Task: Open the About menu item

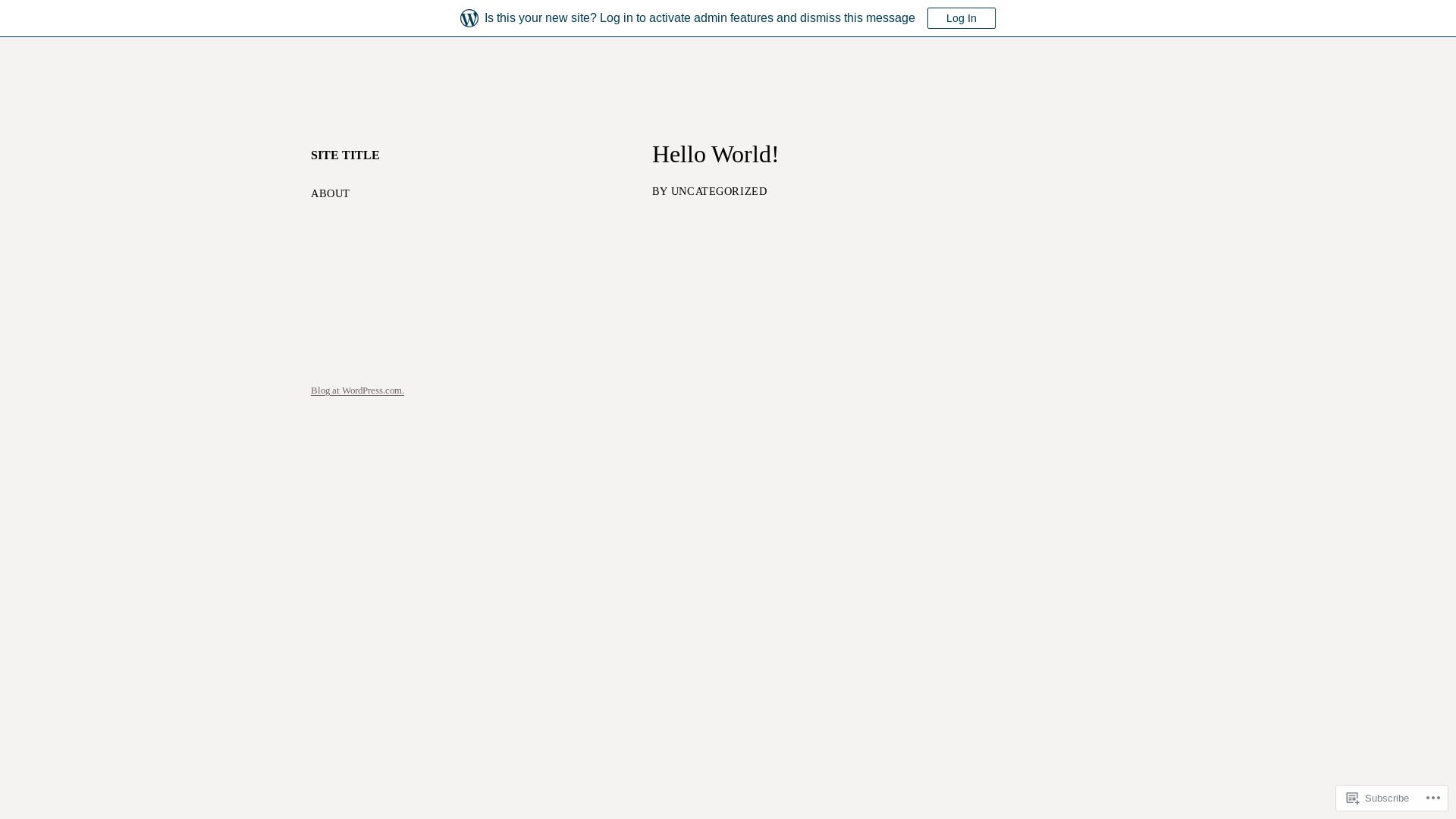Action: click(x=330, y=193)
